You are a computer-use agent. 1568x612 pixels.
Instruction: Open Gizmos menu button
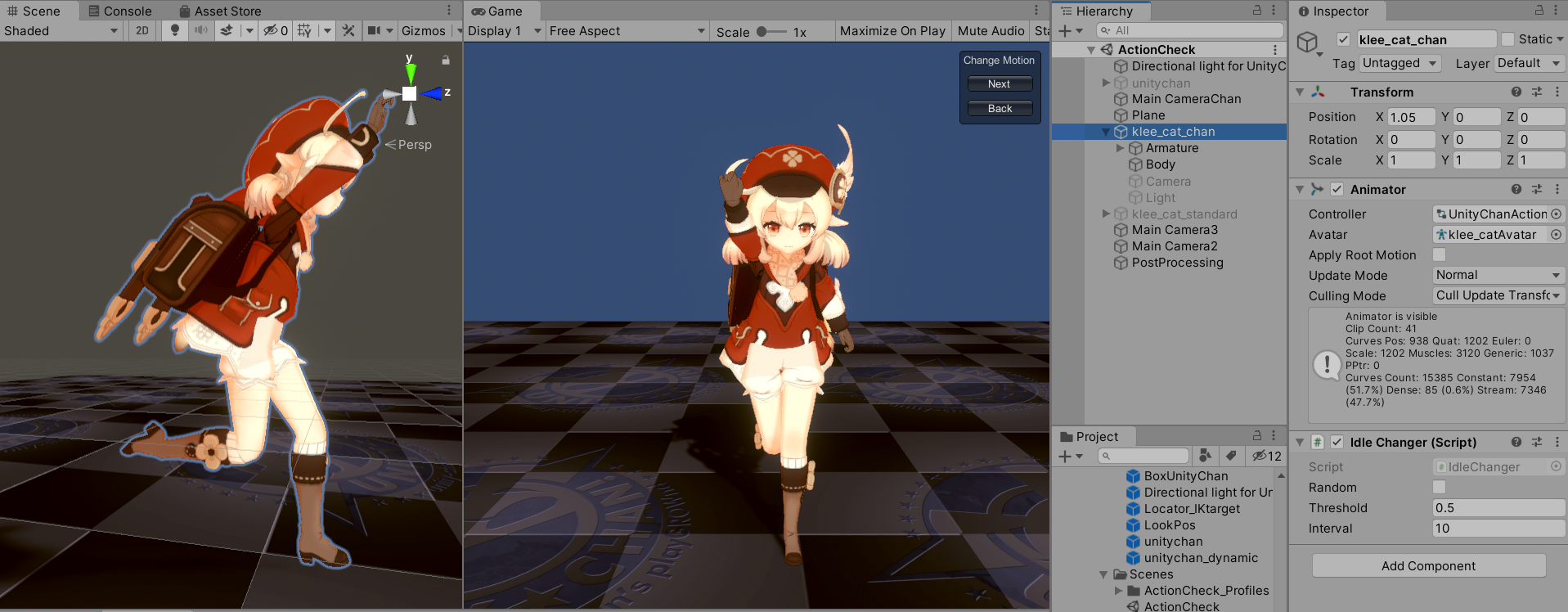424,30
